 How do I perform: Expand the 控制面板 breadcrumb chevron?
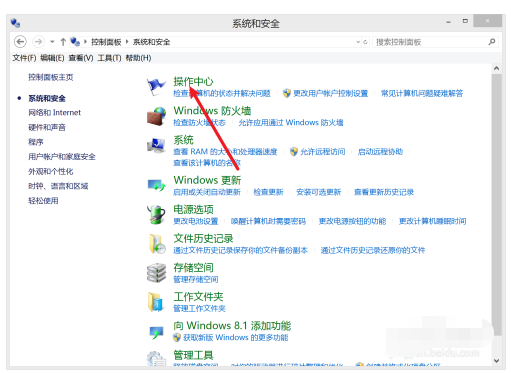[127, 42]
